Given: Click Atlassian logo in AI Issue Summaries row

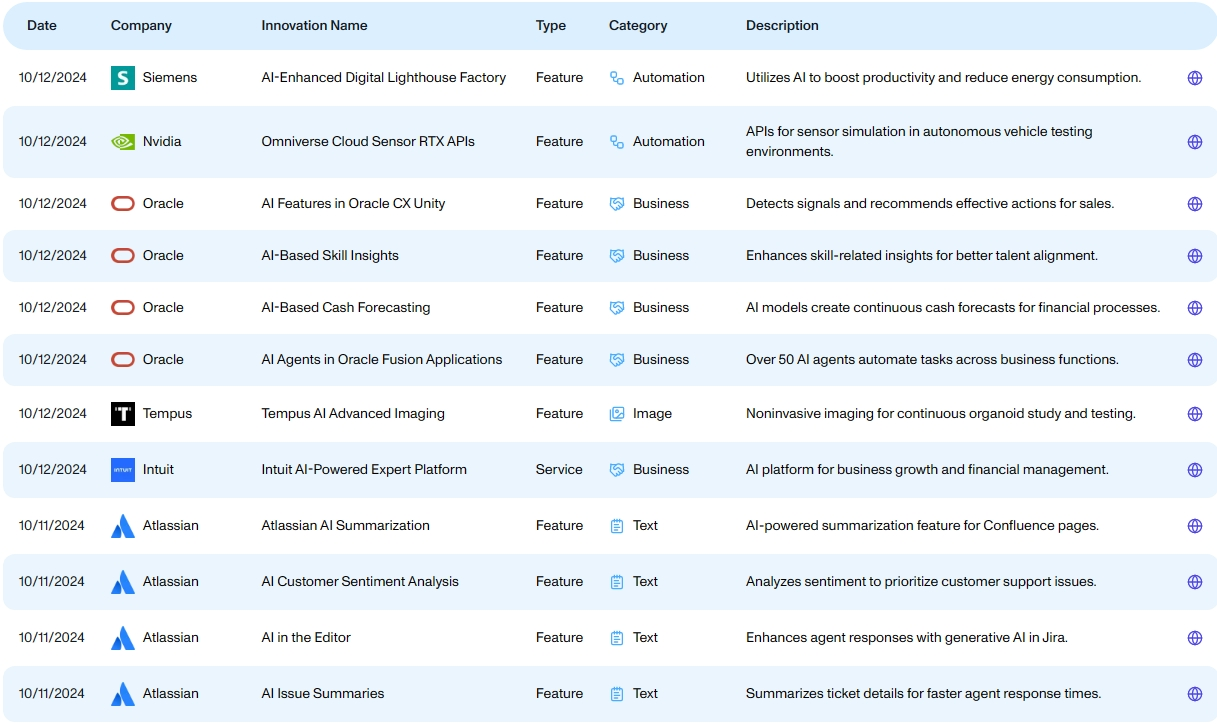Looking at the screenshot, I should coord(123,694).
